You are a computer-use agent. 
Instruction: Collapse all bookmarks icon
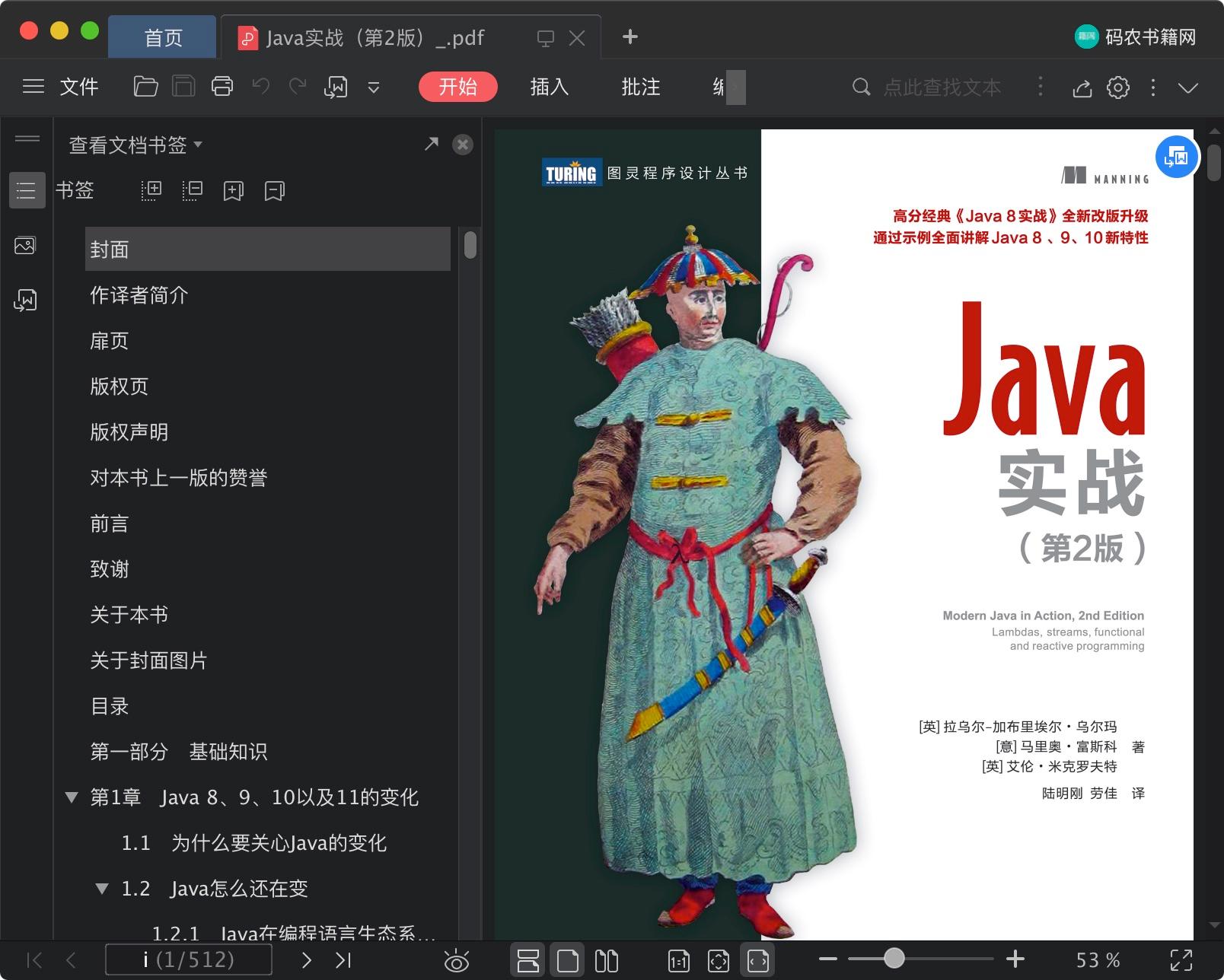(x=193, y=190)
